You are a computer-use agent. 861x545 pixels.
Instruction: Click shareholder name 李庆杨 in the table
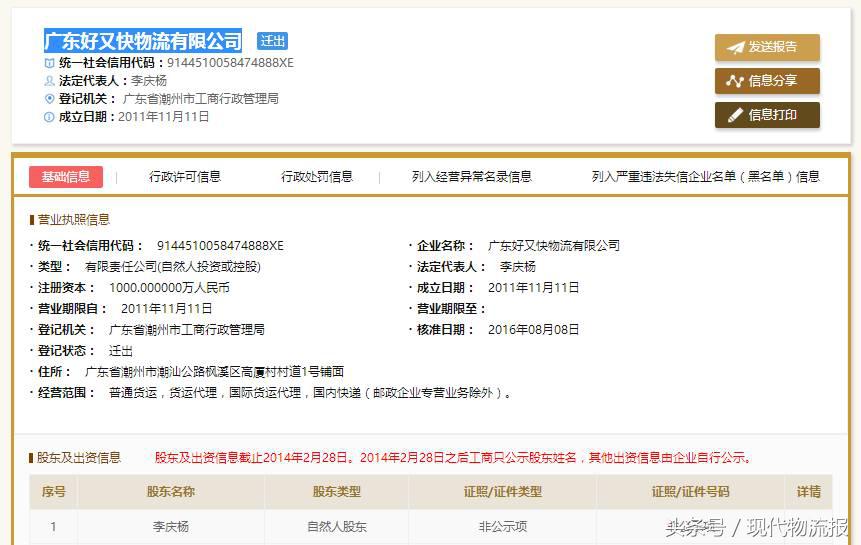coord(171,527)
